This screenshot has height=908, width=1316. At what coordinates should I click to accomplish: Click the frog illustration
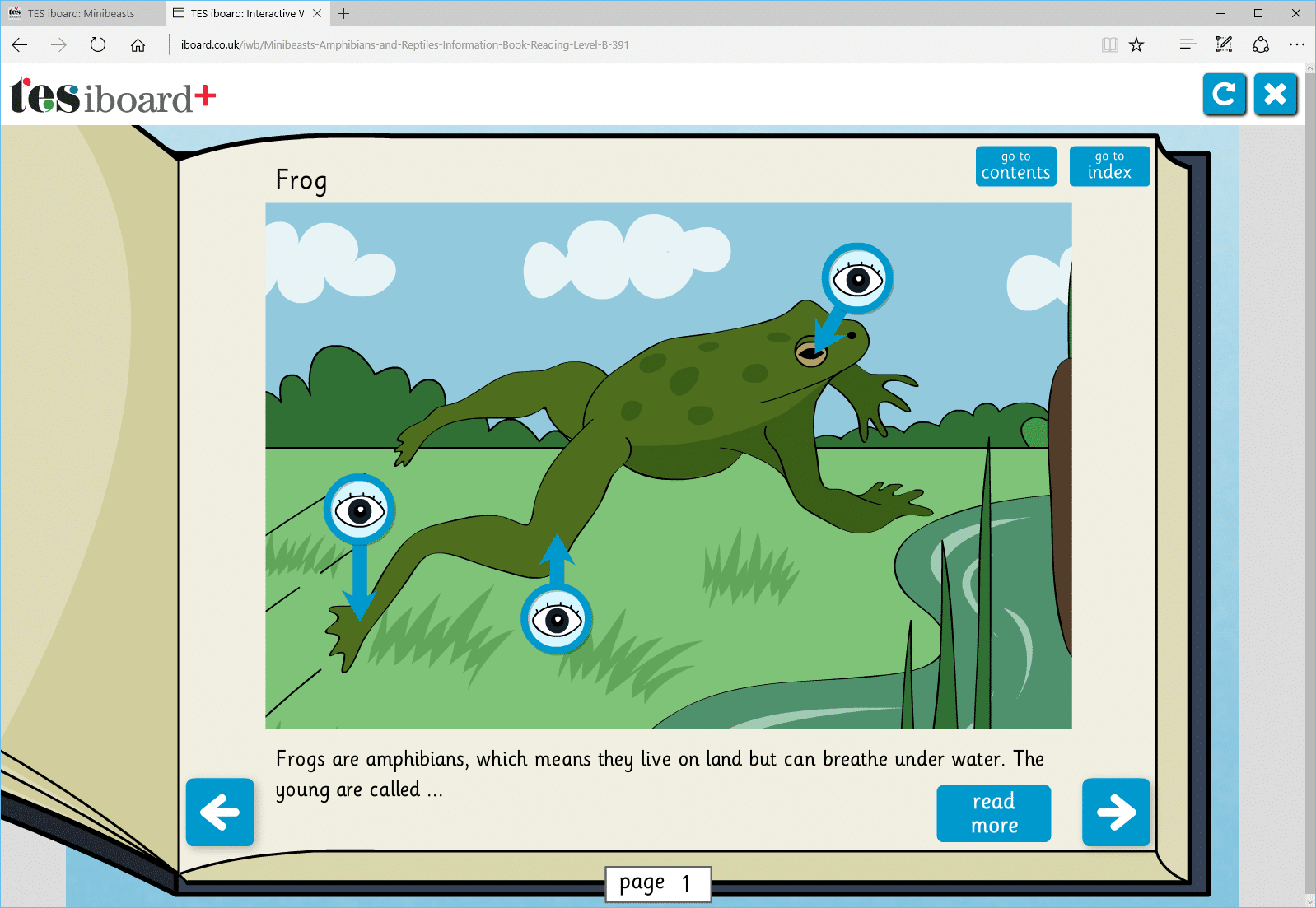click(669, 466)
